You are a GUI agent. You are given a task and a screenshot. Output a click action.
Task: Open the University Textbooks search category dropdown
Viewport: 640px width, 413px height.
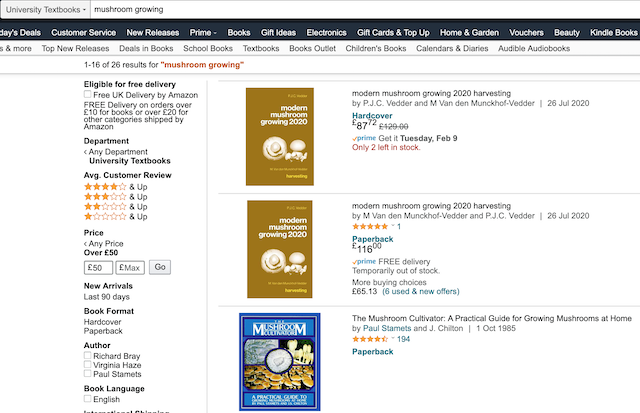click(x=45, y=10)
